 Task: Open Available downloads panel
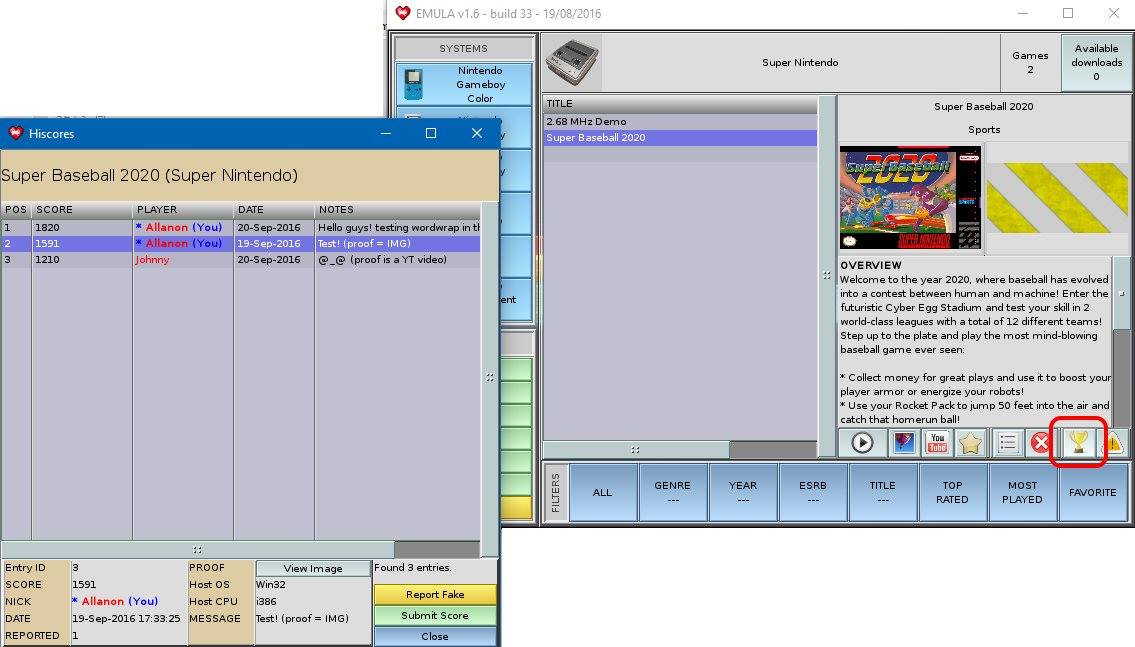pos(1096,62)
